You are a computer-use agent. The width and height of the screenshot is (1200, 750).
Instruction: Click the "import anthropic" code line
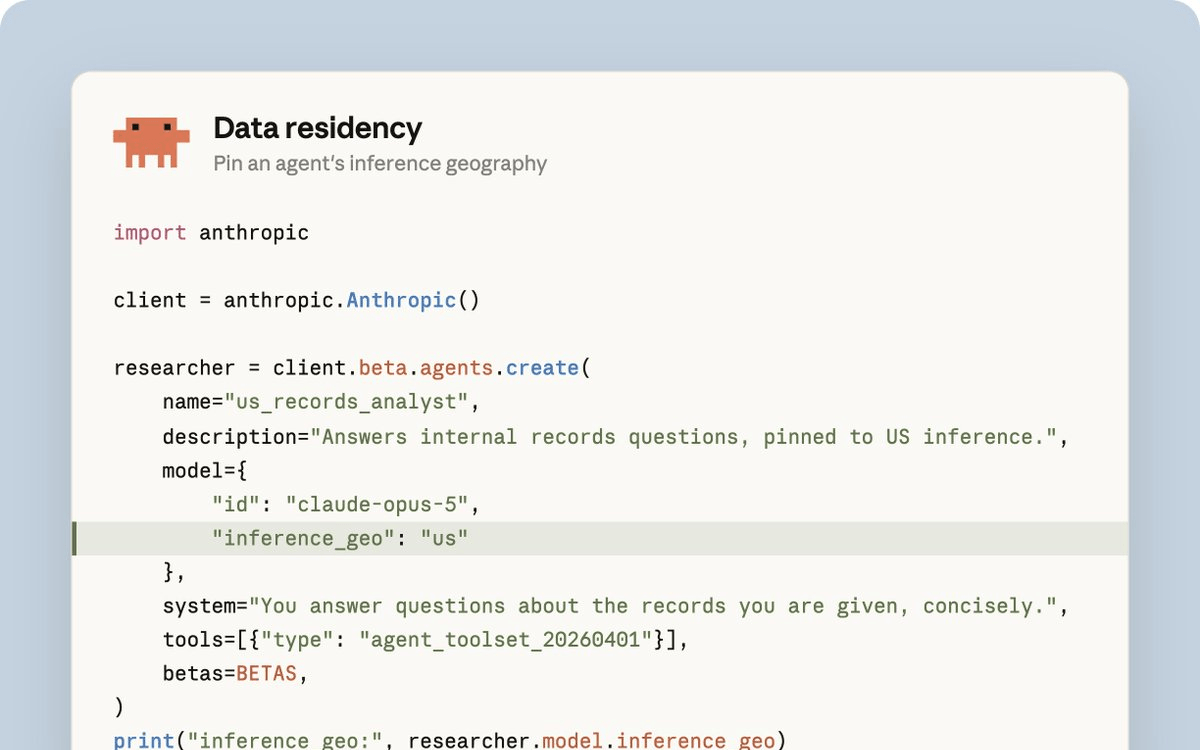pyautogui.click(x=211, y=233)
